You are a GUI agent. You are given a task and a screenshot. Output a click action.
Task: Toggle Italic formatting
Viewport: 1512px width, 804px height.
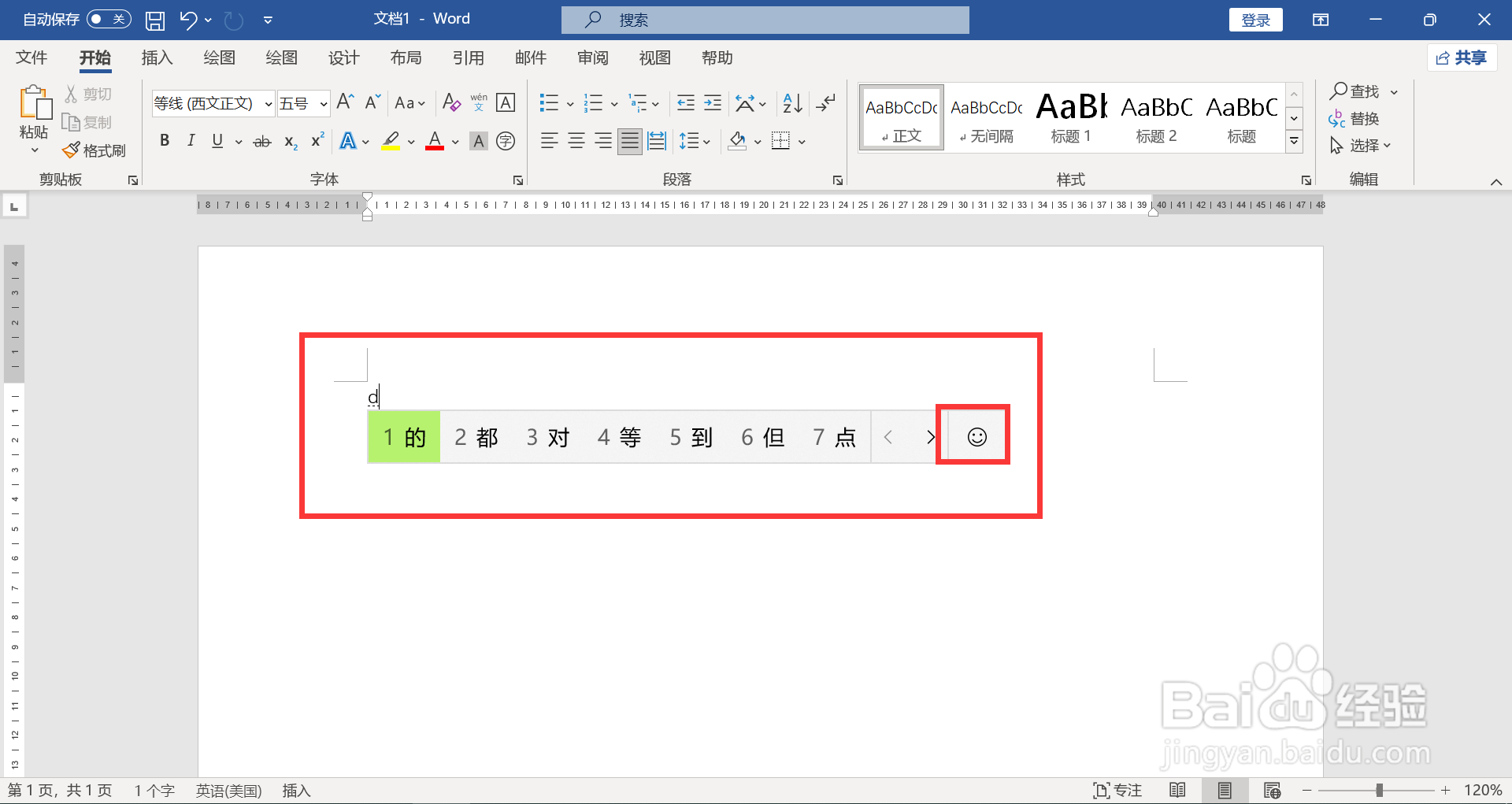[191, 141]
